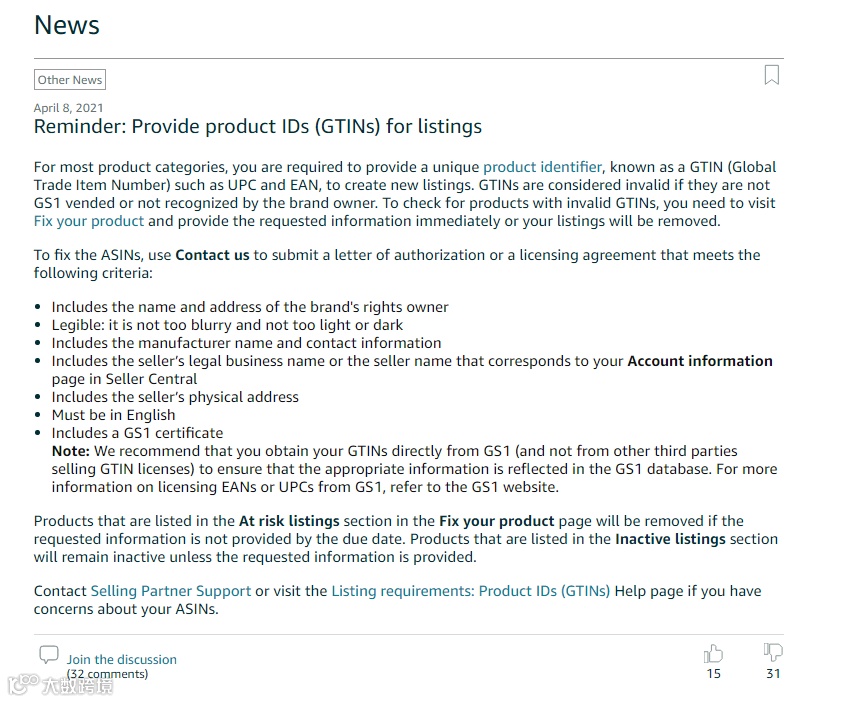Click the speech bubble comments icon

49,655
